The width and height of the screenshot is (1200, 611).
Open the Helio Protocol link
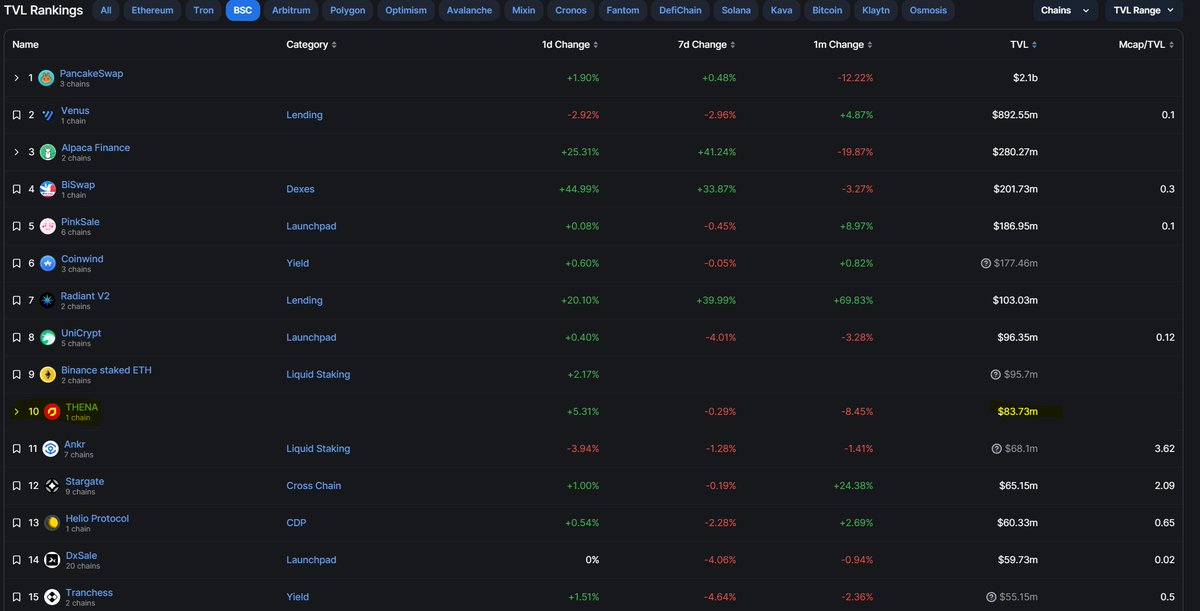[97, 519]
